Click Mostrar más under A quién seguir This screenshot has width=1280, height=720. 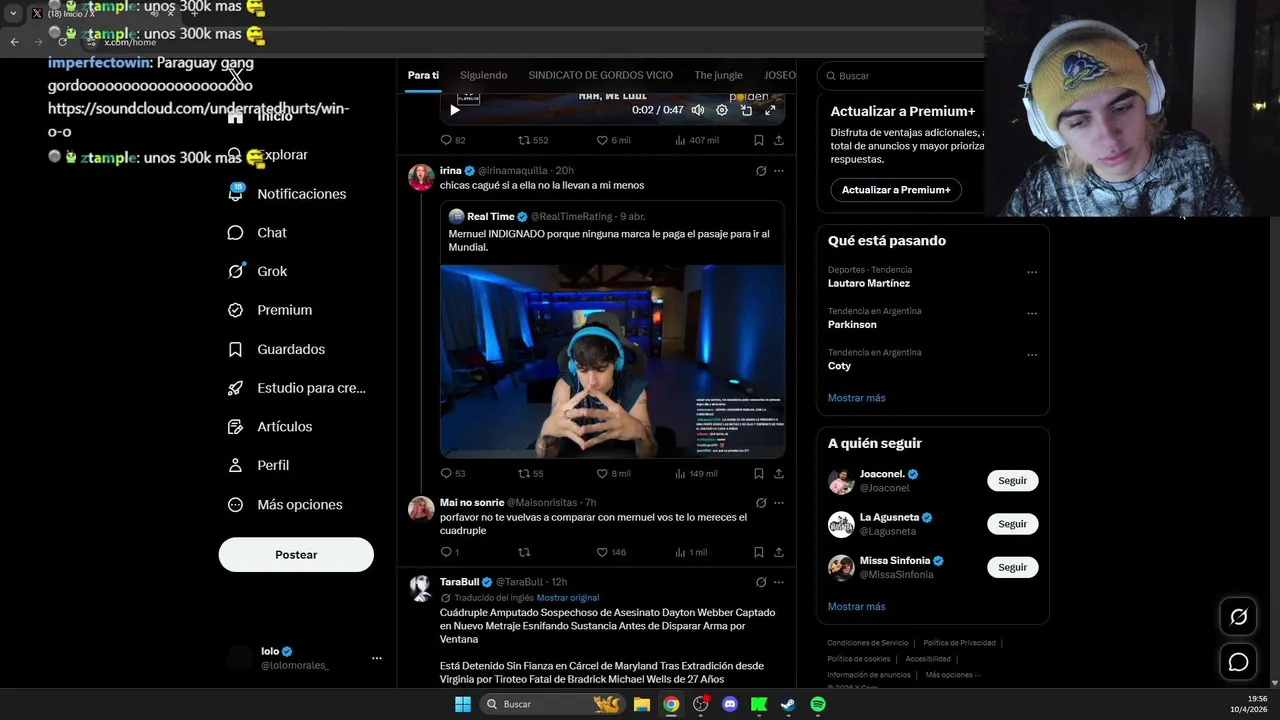856,606
